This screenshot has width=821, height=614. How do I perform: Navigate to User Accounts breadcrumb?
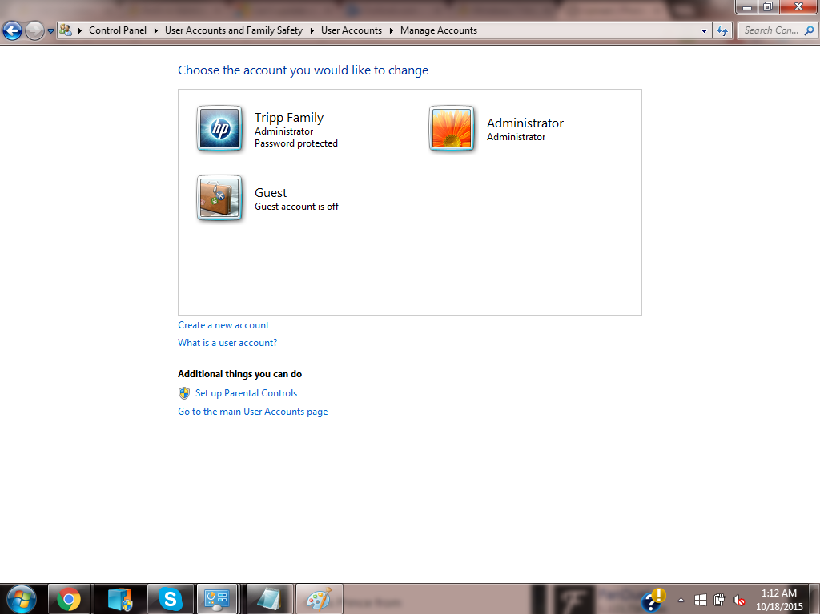[x=351, y=30]
